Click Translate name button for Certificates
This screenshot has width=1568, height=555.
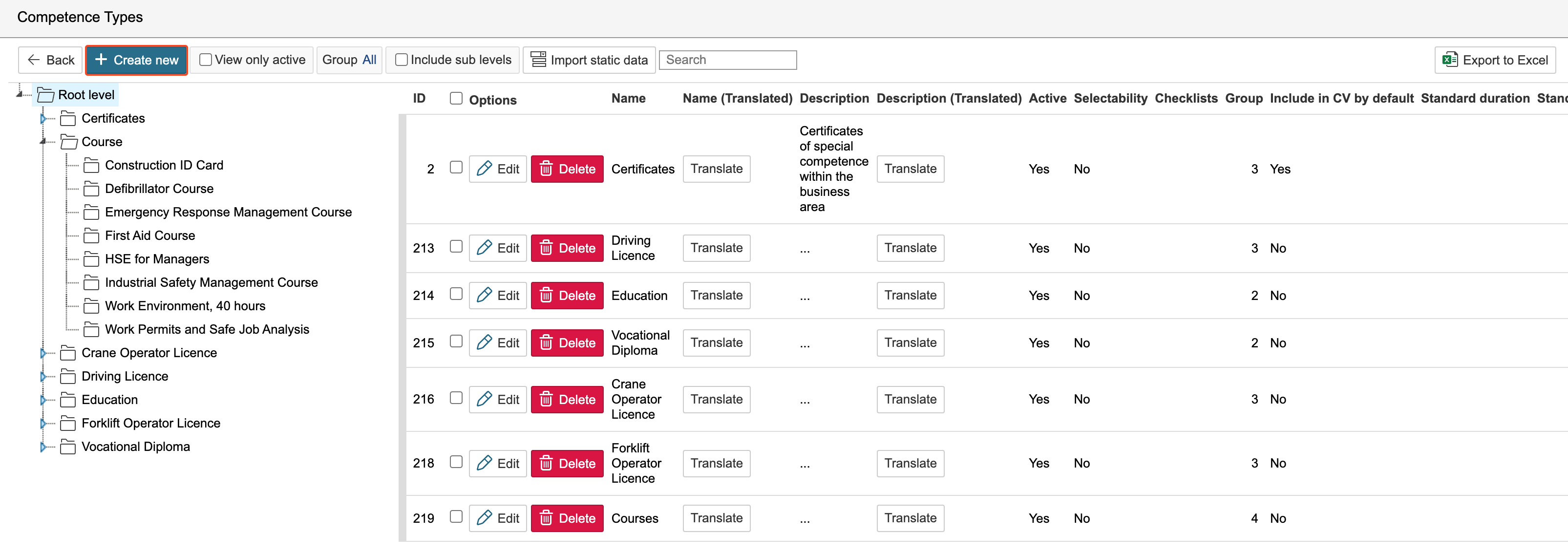[x=716, y=169]
